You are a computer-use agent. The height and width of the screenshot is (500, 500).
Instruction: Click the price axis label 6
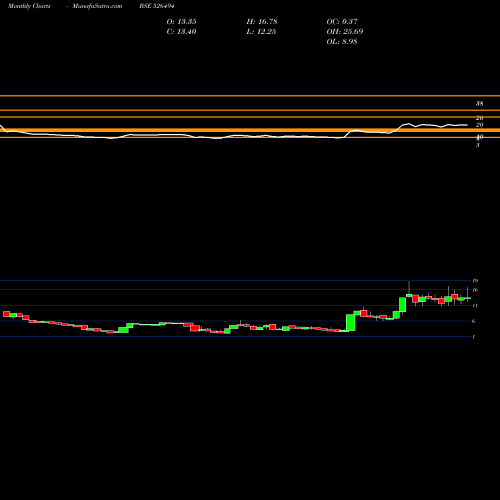tap(474, 321)
